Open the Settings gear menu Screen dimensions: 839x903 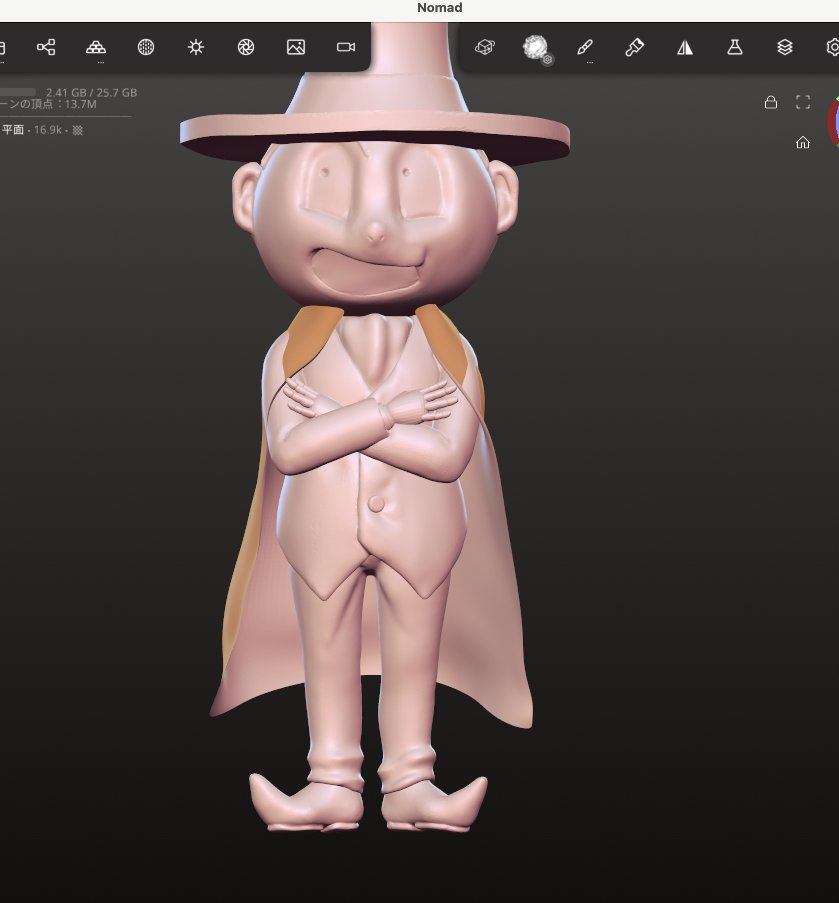(x=833, y=47)
